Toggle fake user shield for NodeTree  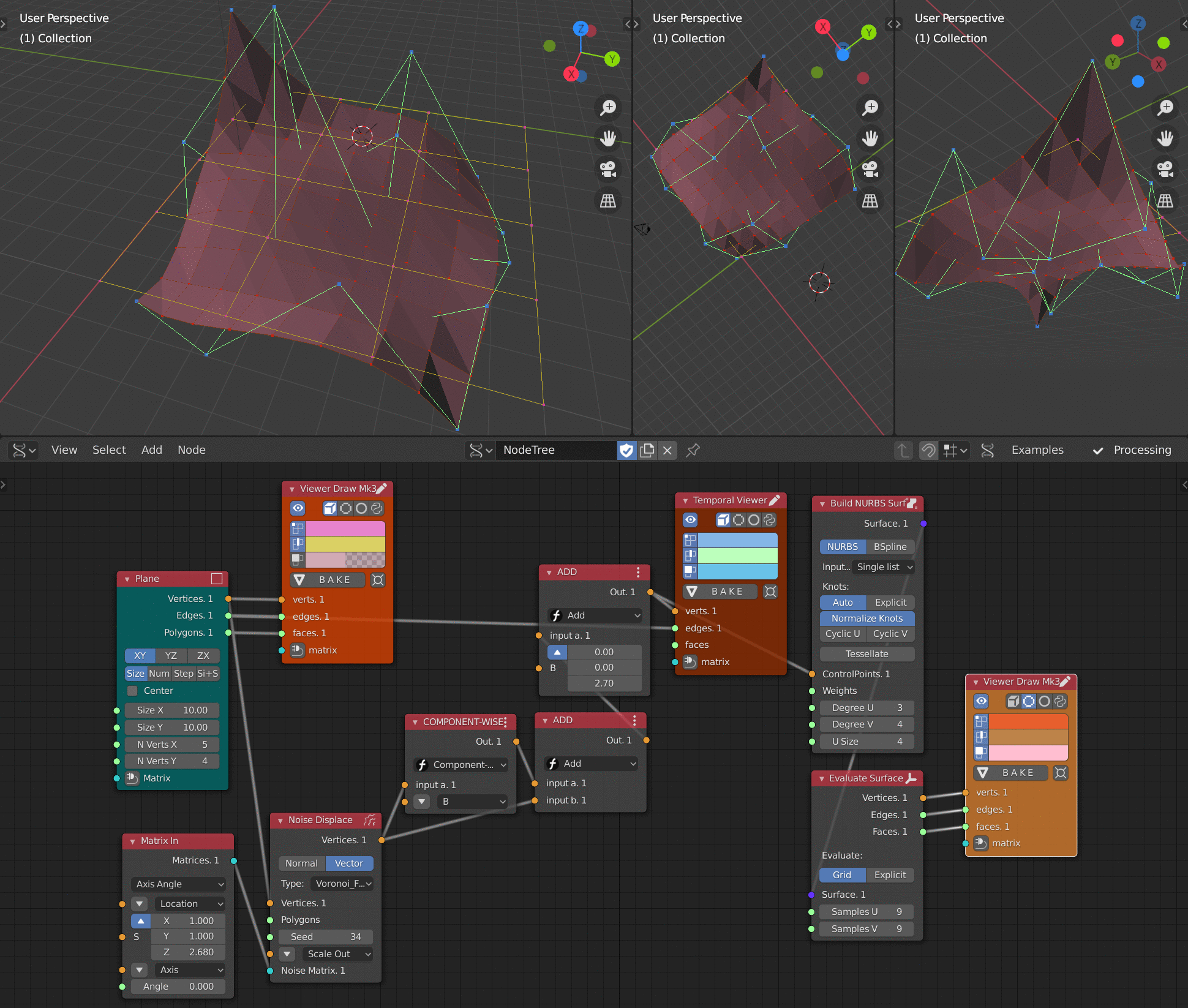tap(626, 450)
